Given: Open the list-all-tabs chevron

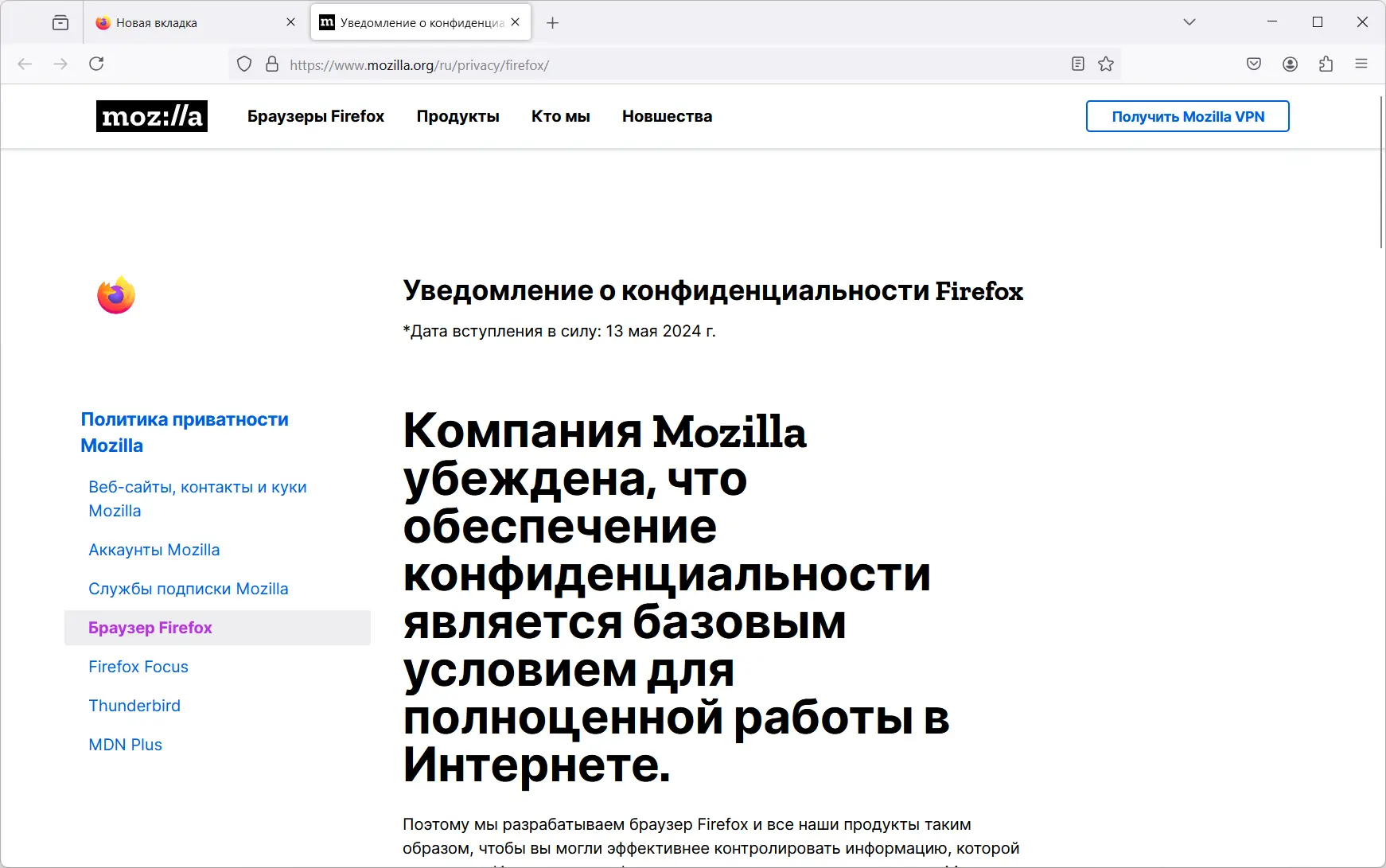Looking at the screenshot, I should 1189,22.
